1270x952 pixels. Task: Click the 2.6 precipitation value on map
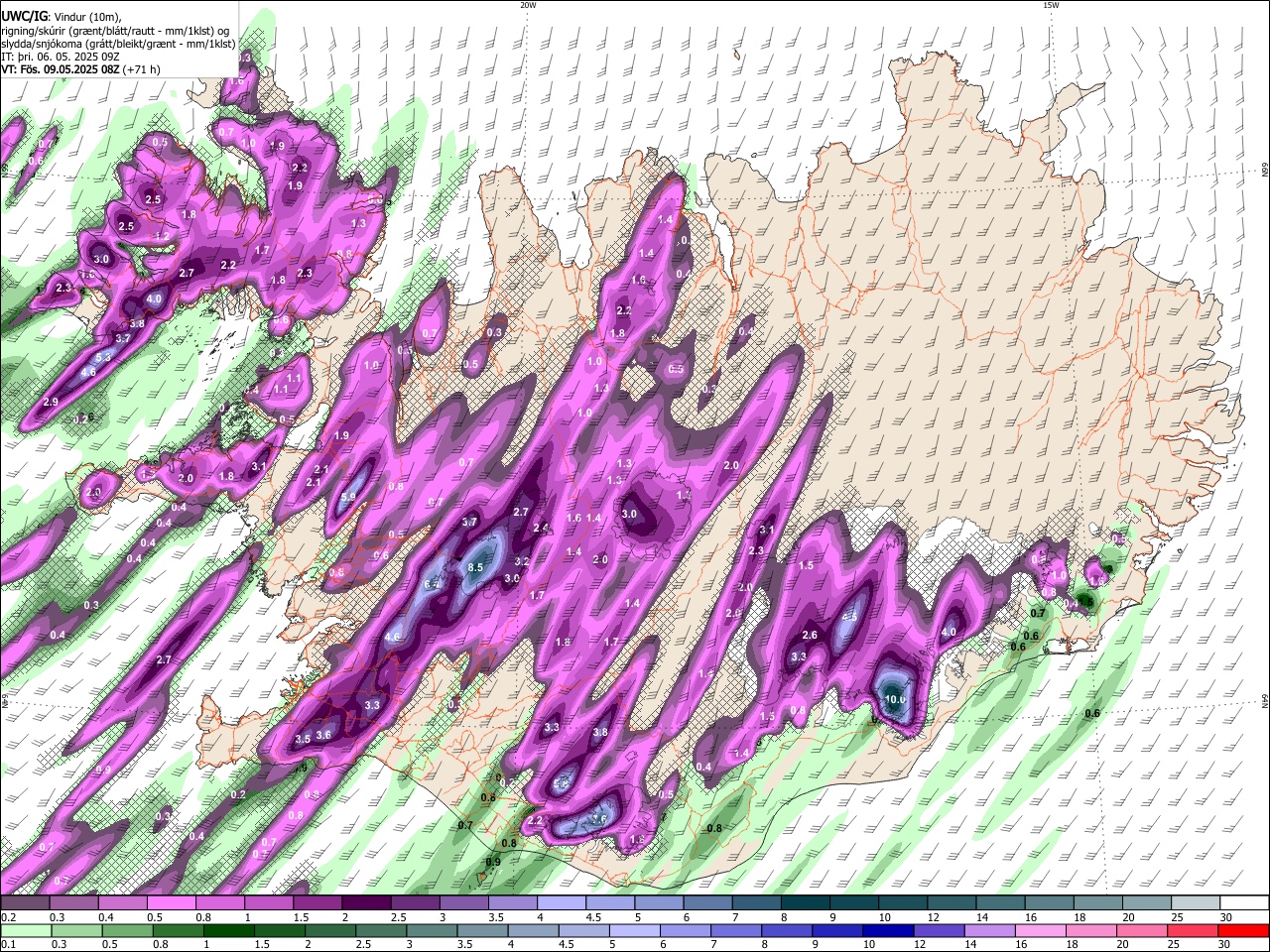tap(810, 636)
